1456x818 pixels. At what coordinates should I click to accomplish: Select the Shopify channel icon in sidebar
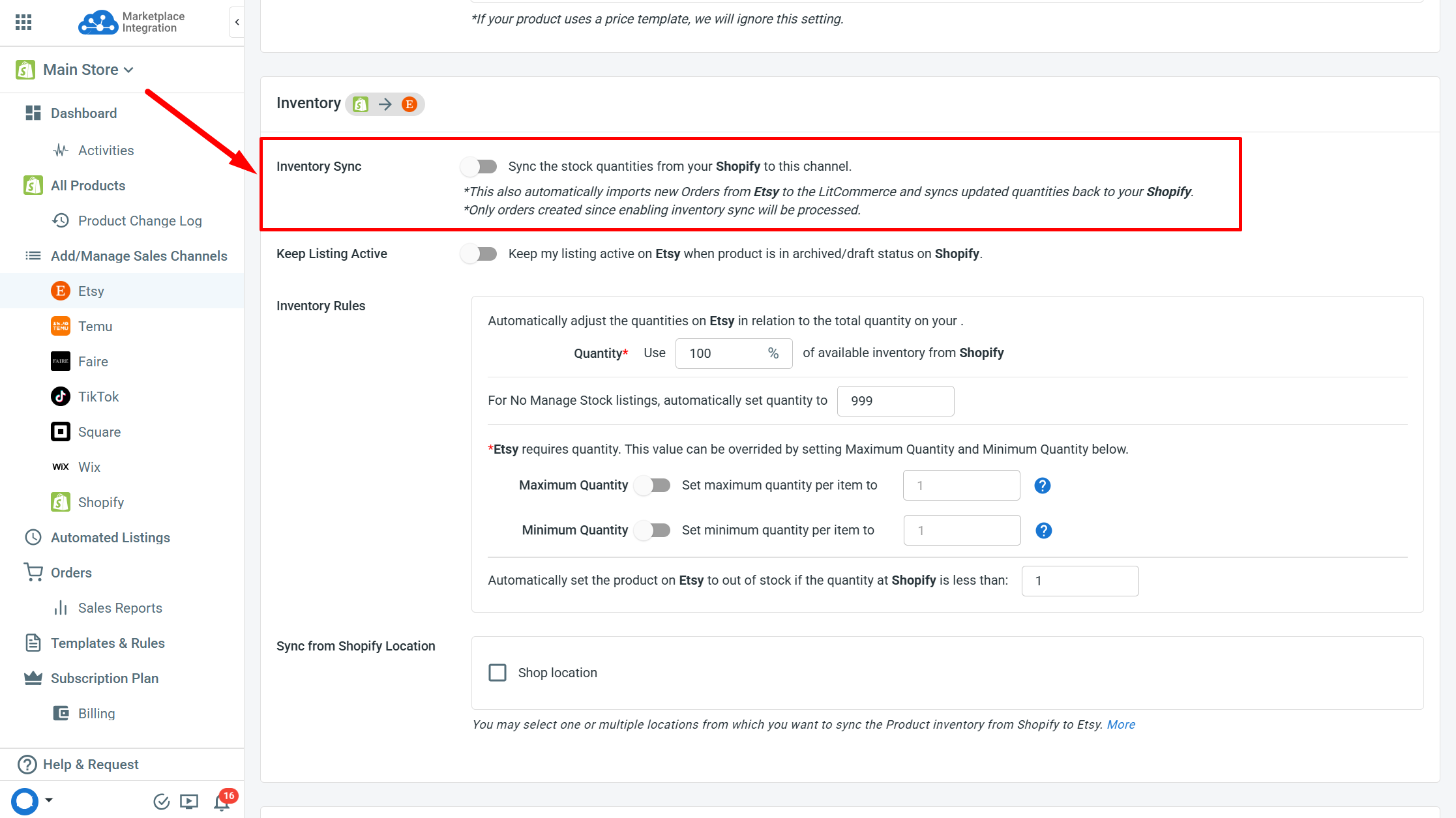click(61, 503)
